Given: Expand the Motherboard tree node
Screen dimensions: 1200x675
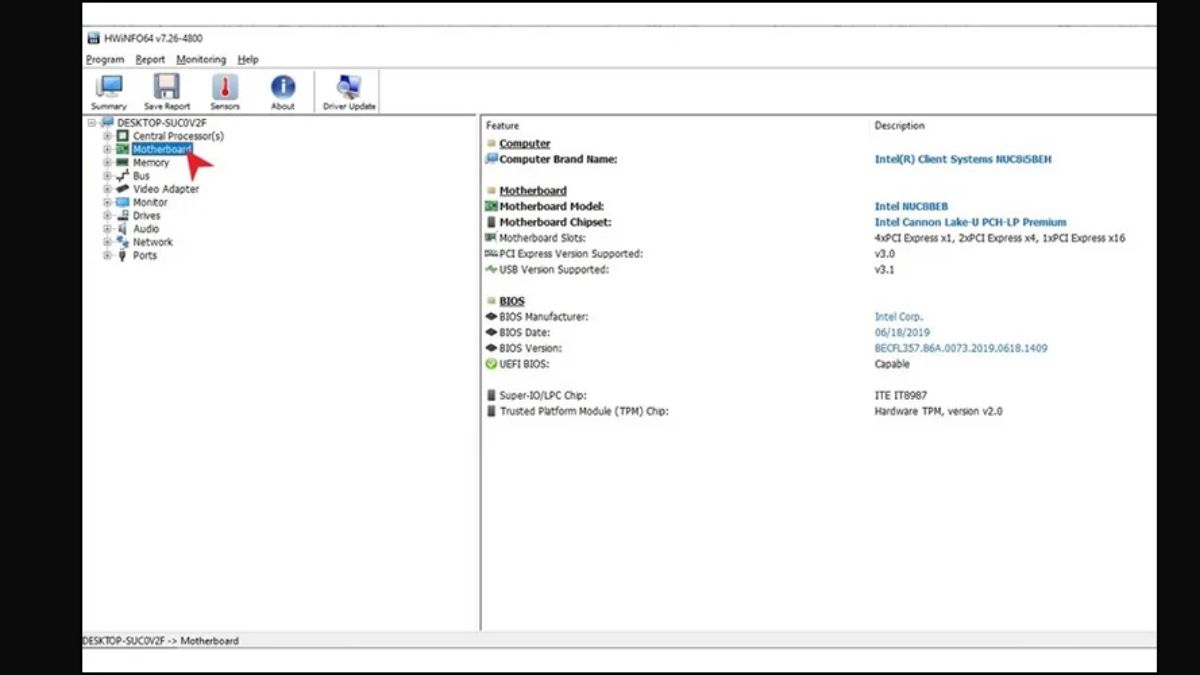Looking at the screenshot, I should click(x=107, y=149).
